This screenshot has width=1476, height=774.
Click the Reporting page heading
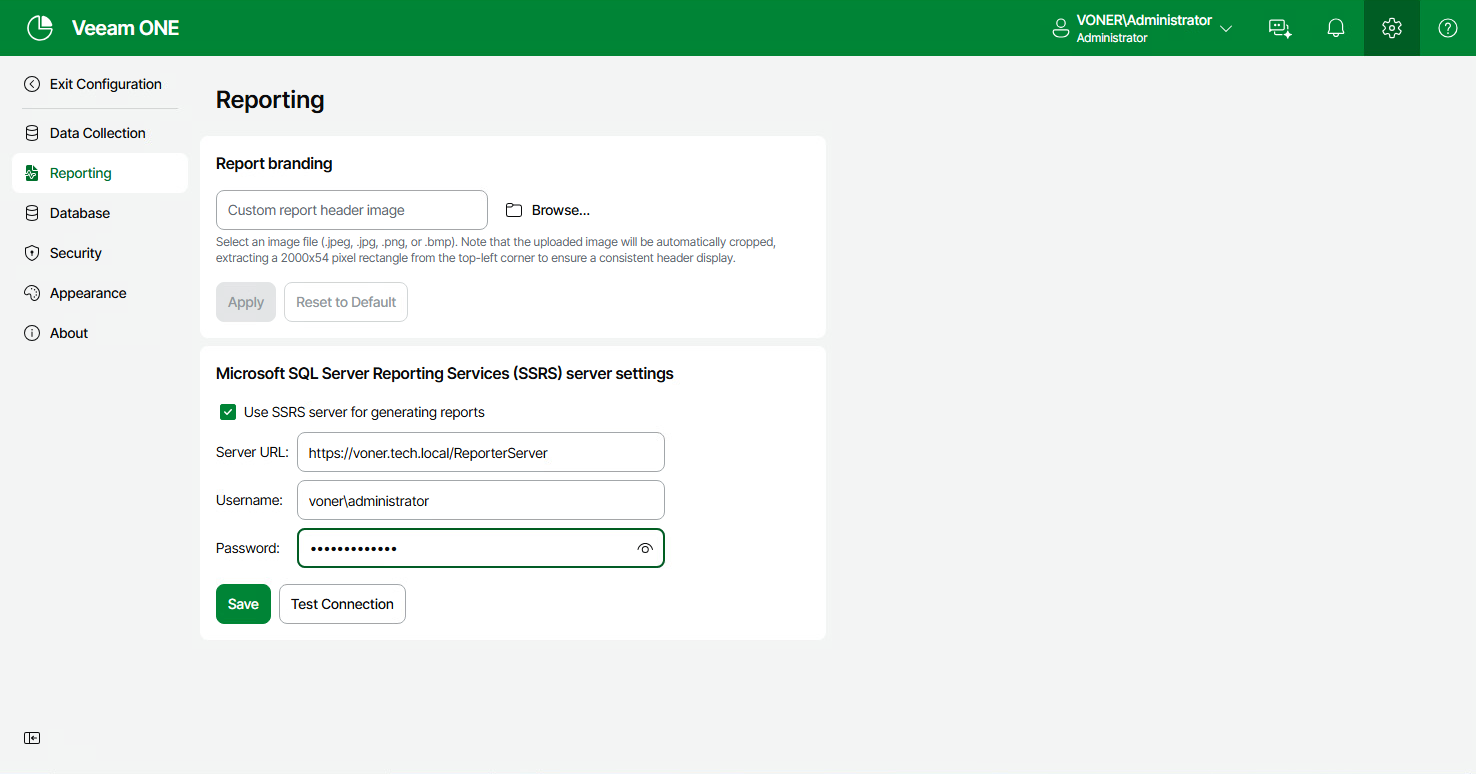pyautogui.click(x=270, y=100)
